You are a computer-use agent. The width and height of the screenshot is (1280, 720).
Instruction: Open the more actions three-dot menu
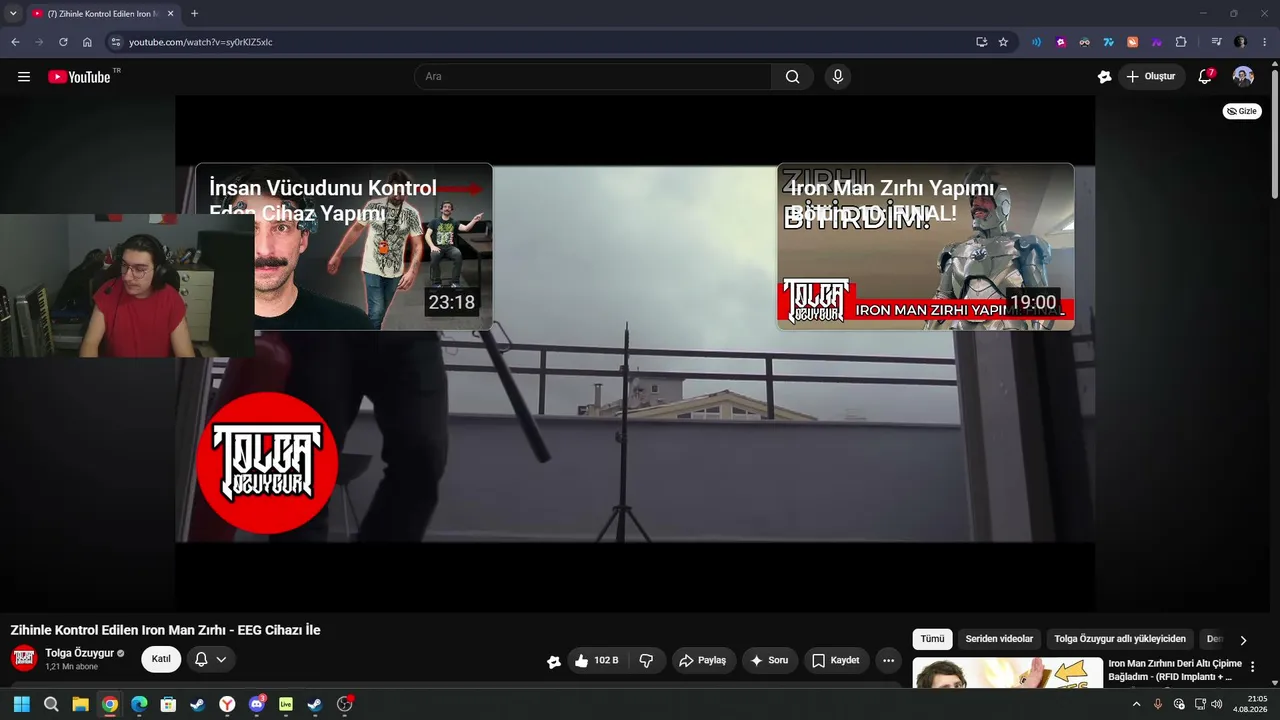click(x=888, y=660)
